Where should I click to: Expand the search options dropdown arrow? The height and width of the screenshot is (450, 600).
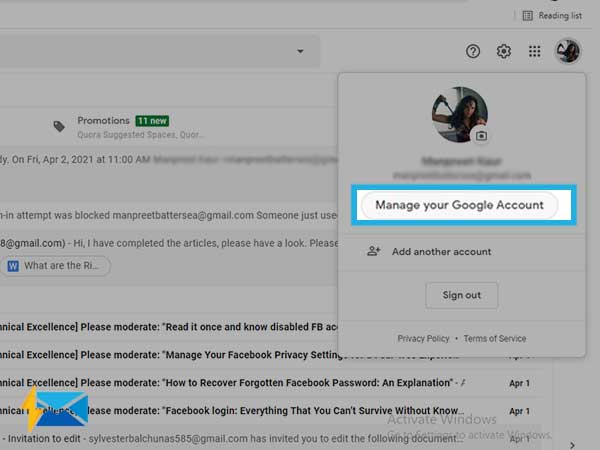tap(300, 51)
